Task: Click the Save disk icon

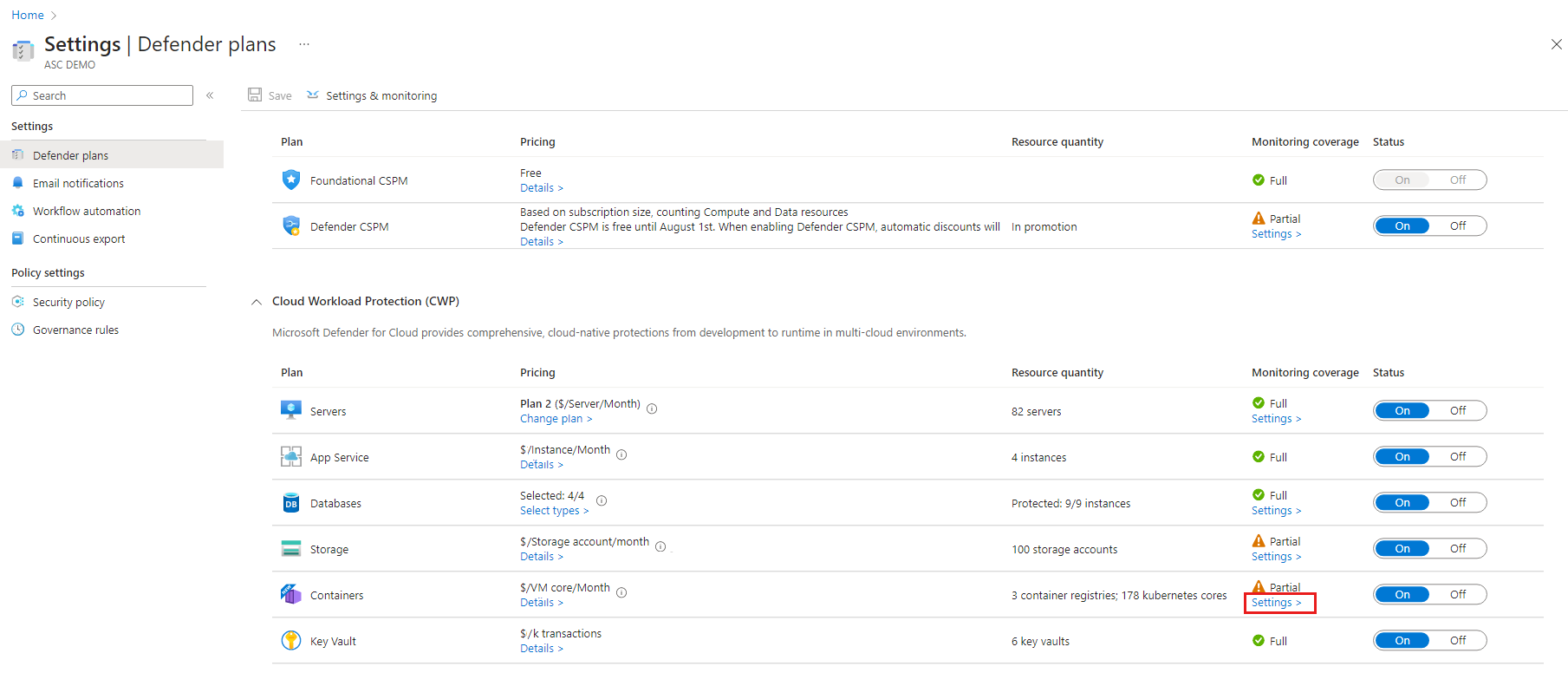Action: click(x=255, y=95)
